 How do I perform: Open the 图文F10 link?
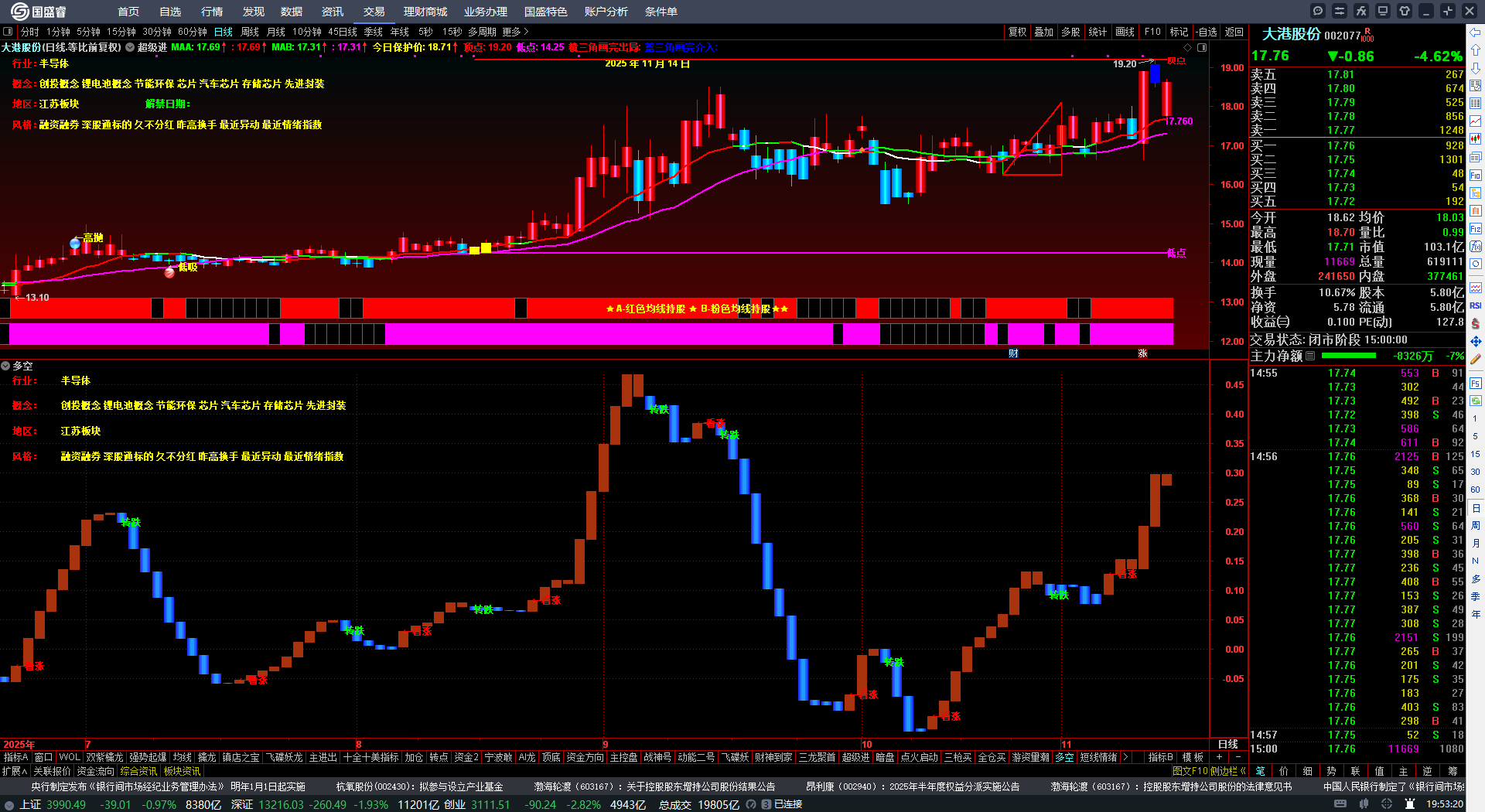click(1190, 771)
